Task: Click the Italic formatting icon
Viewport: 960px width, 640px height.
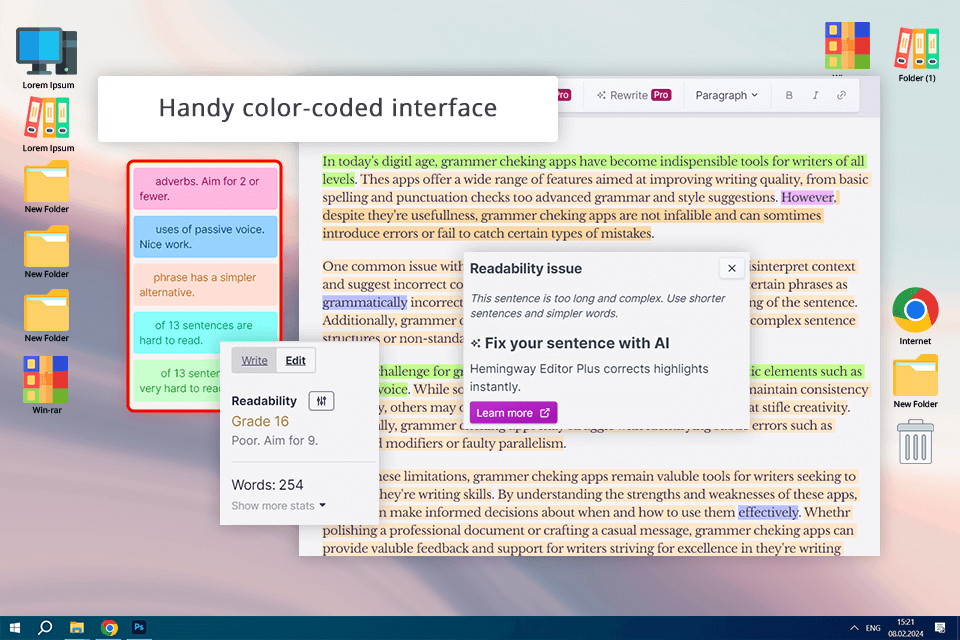Action: [x=815, y=96]
